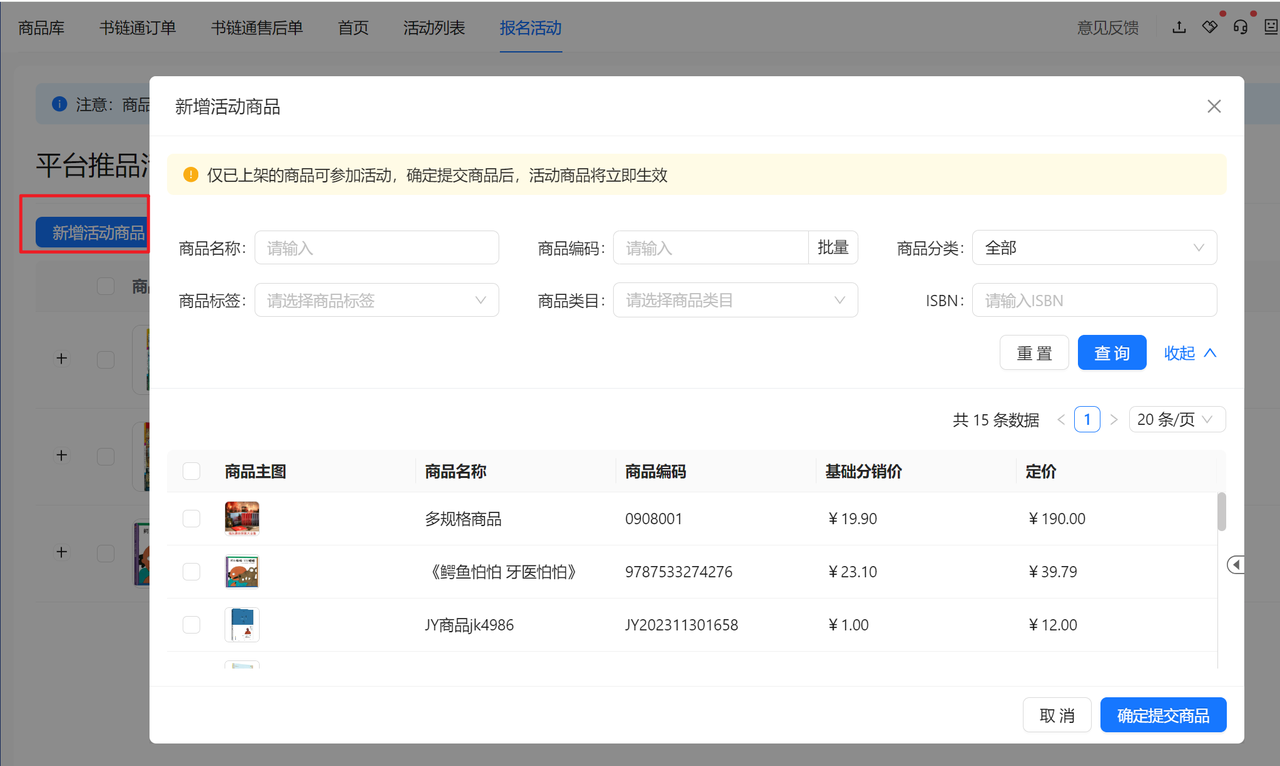
Task: Click the price ¥19.90
Action: [853, 519]
